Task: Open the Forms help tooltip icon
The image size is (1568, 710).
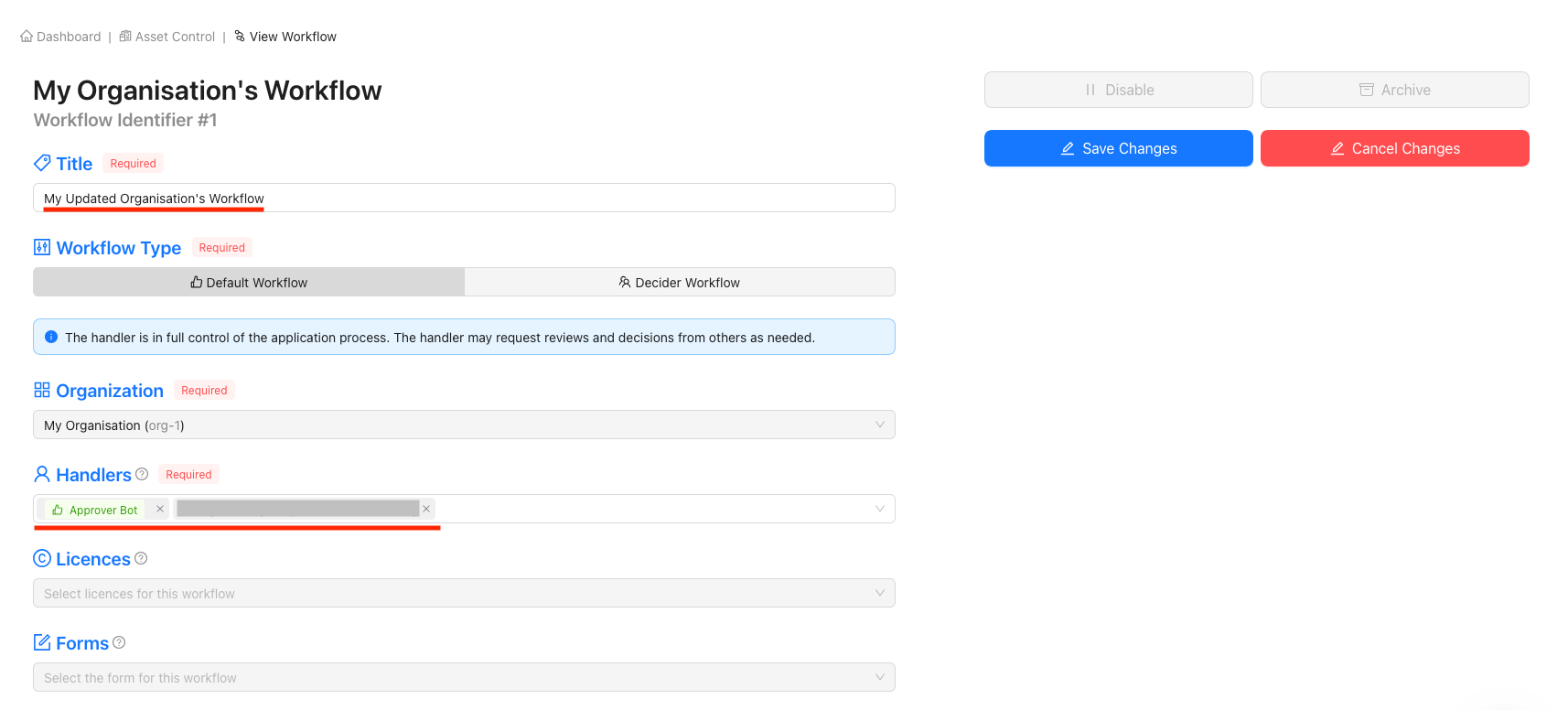Action: pyautogui.click(x=119, y=642)
